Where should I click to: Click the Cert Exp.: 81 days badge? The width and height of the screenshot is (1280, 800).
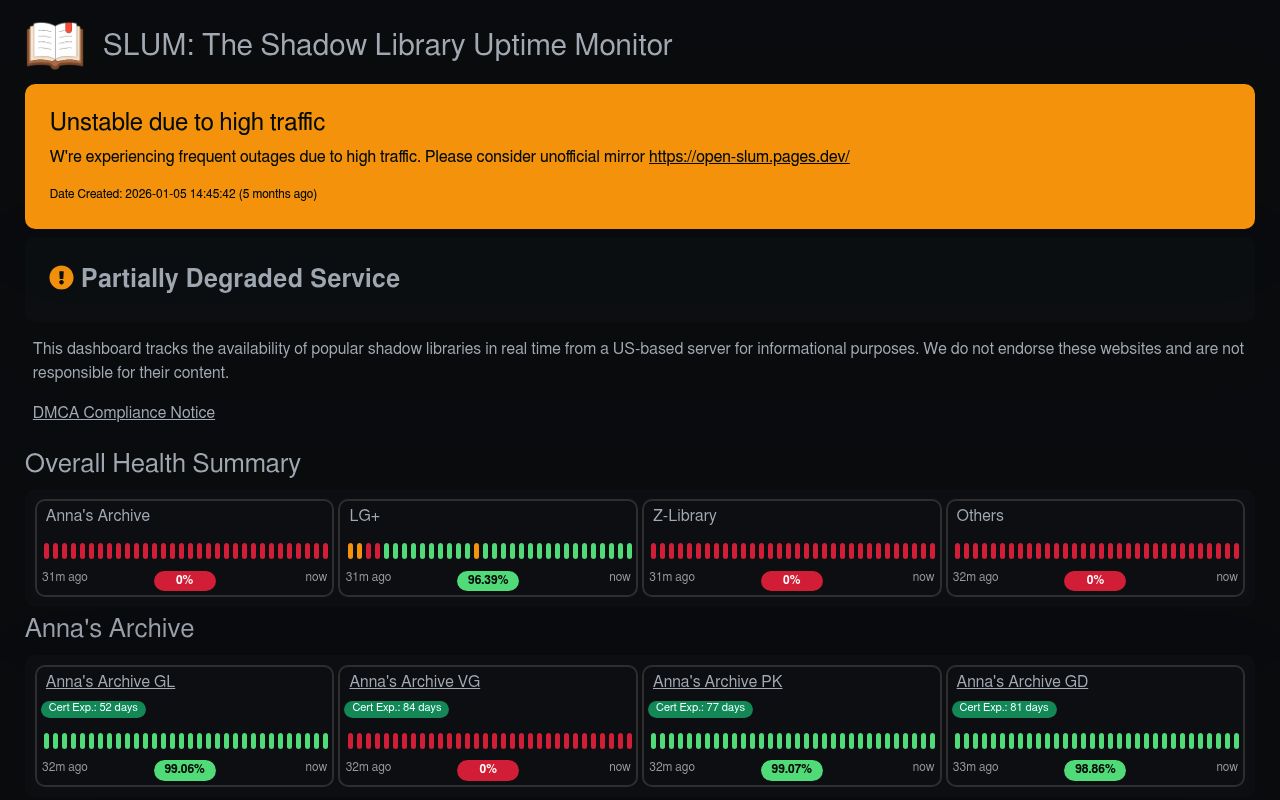click(1004, 708)
